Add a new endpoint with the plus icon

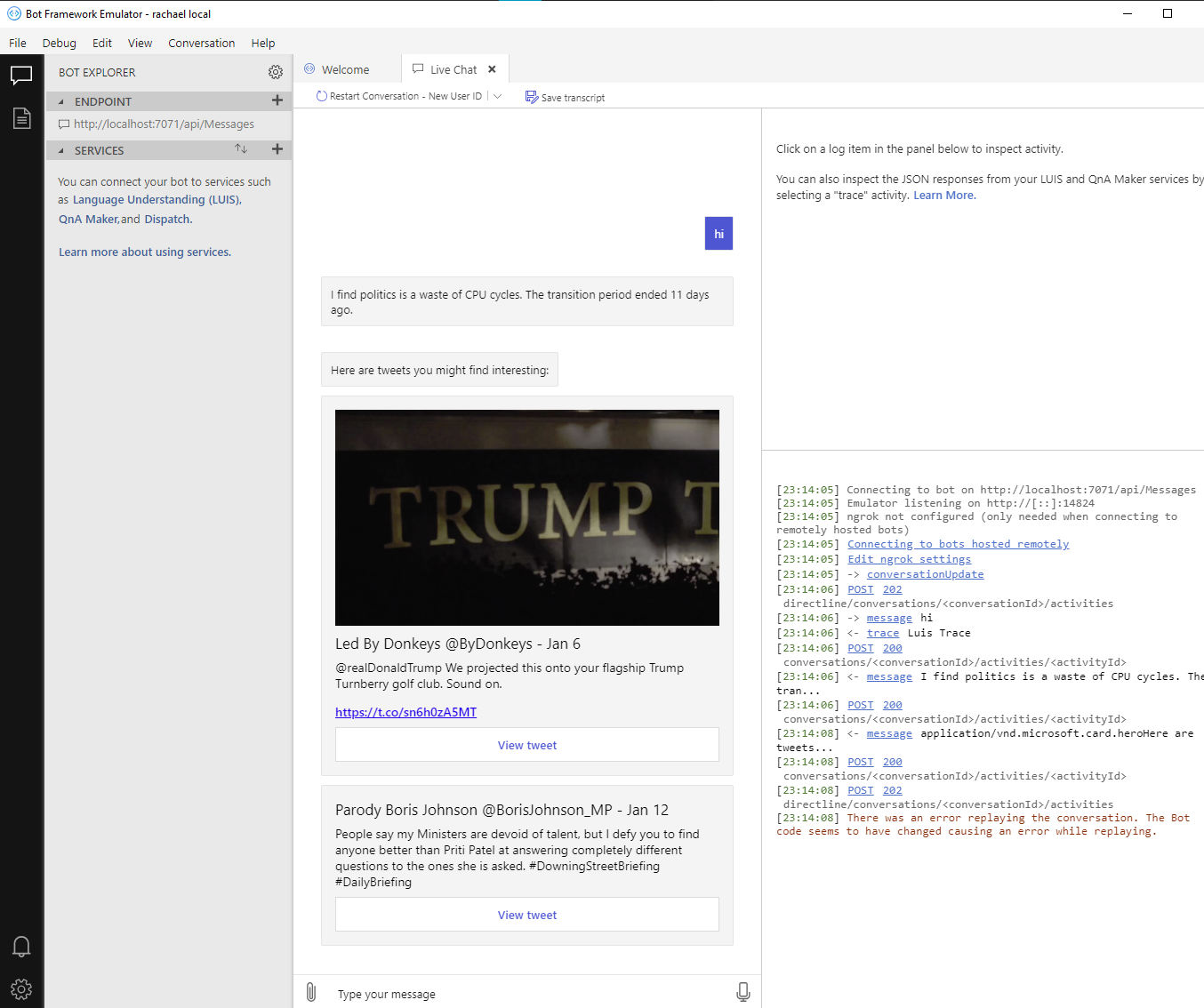(x=277, y=100)
